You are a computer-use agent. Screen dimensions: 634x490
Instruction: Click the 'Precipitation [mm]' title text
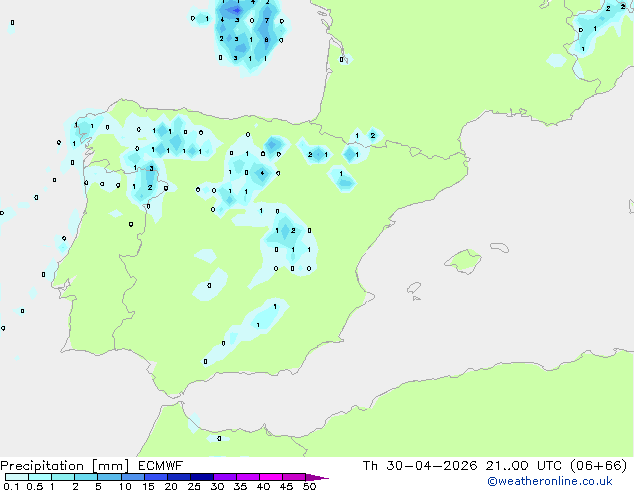click(65, 466)
